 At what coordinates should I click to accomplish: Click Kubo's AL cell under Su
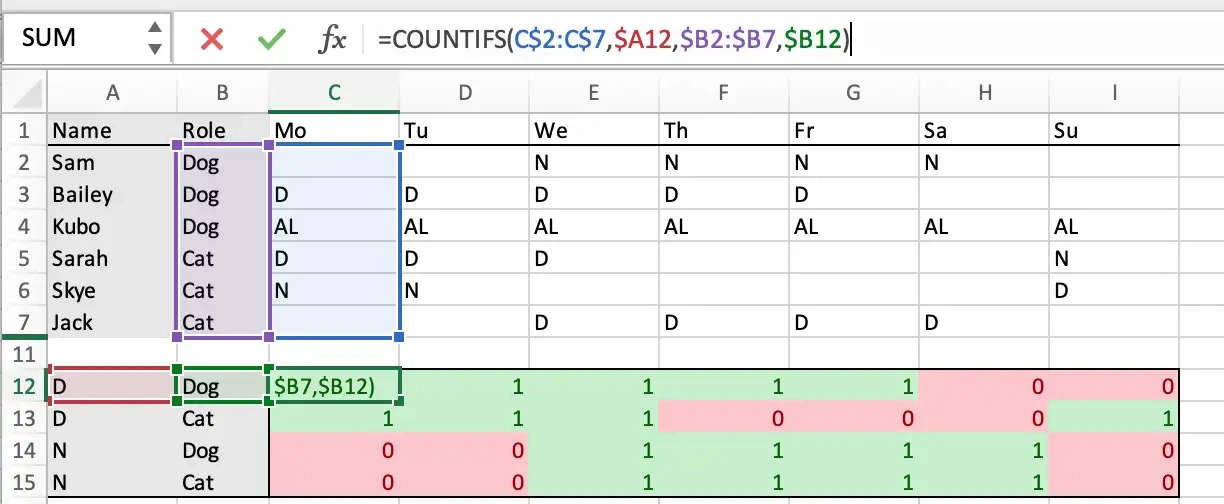pyautogui.click(x=1114, y=226)
